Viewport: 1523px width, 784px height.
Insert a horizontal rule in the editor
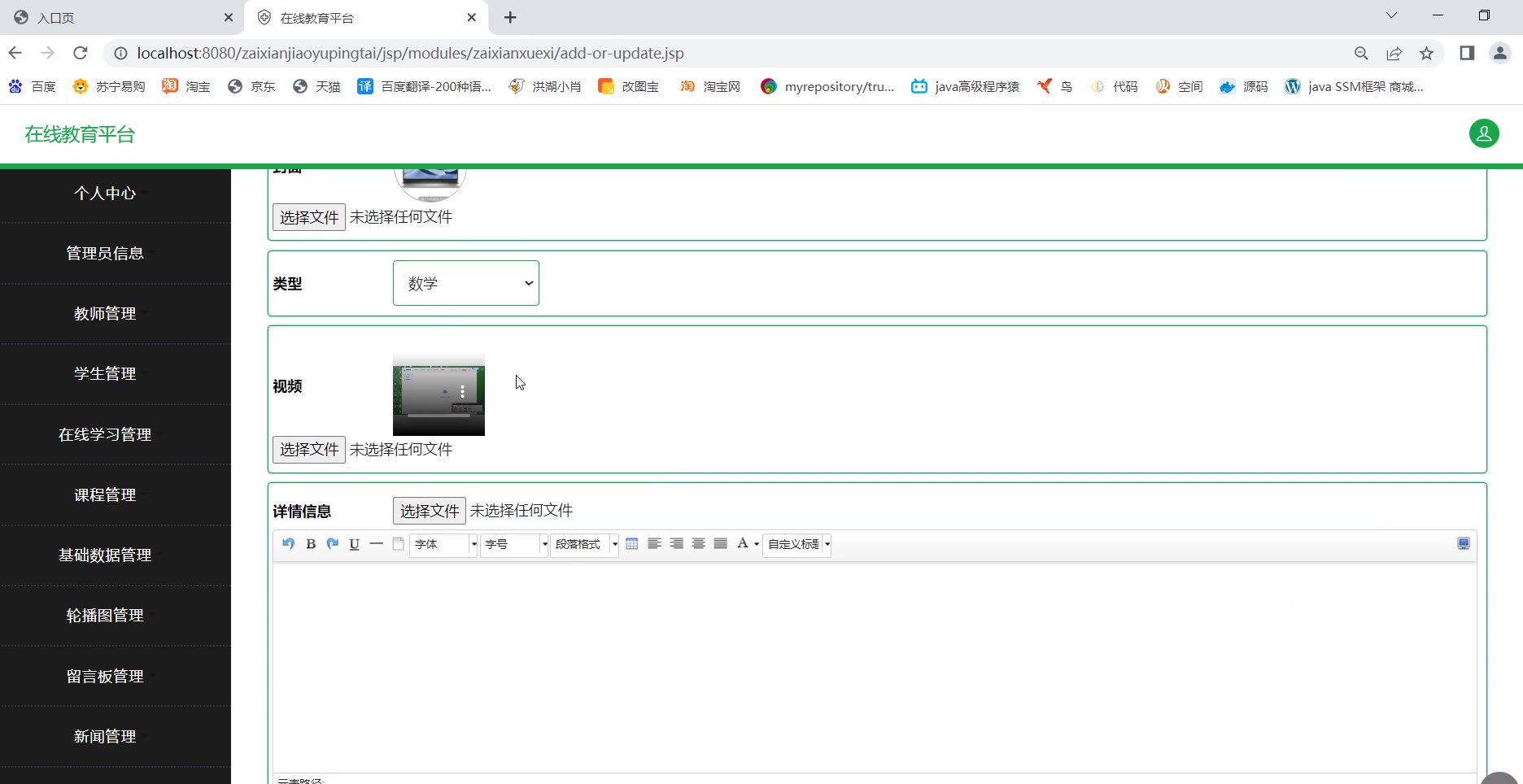376,544
